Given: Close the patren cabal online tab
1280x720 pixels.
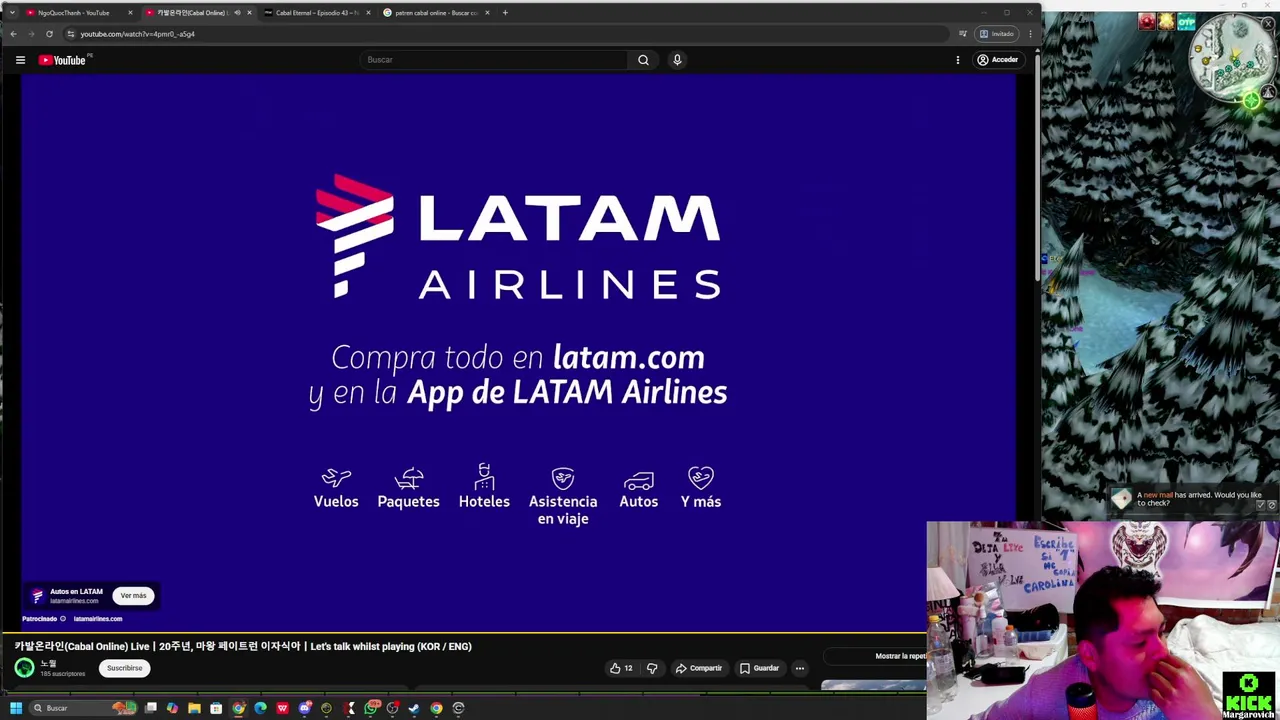Looking at the screenshot, I should point(487,13).
